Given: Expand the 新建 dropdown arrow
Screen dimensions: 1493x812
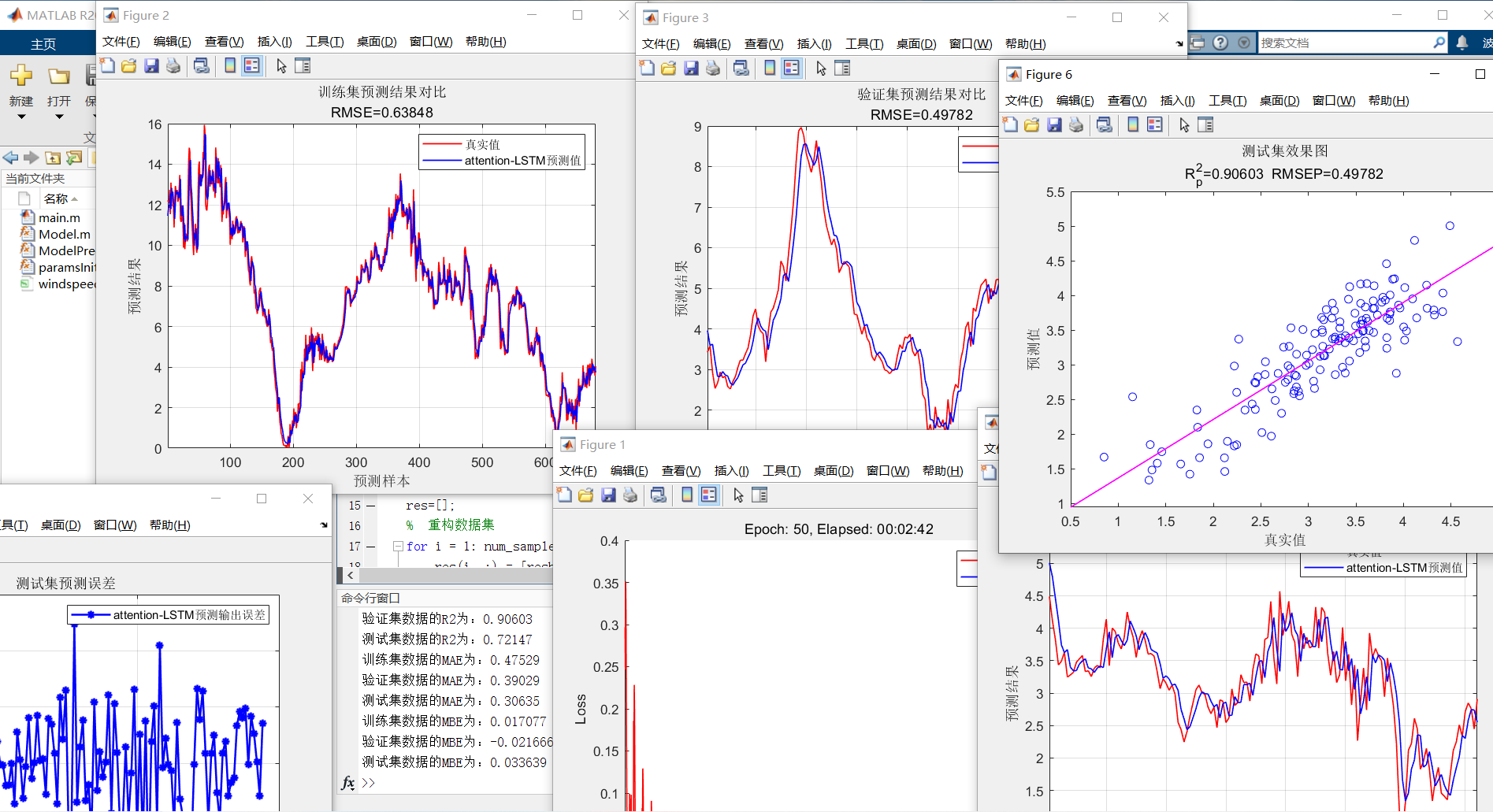Looking at the screenshot, I should click(21, 117).
